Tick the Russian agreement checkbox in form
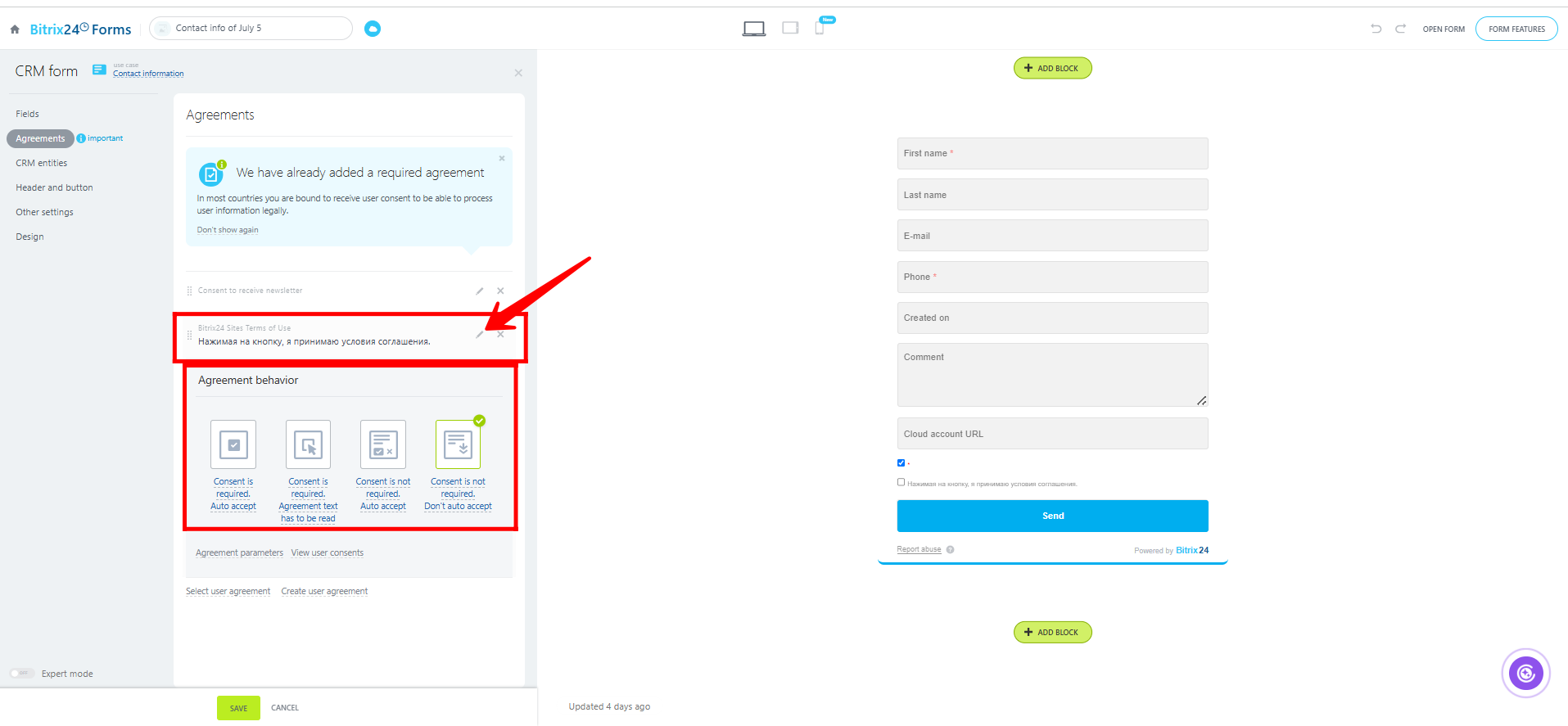The image size is (1568, 726). click(x=901, y=482)
